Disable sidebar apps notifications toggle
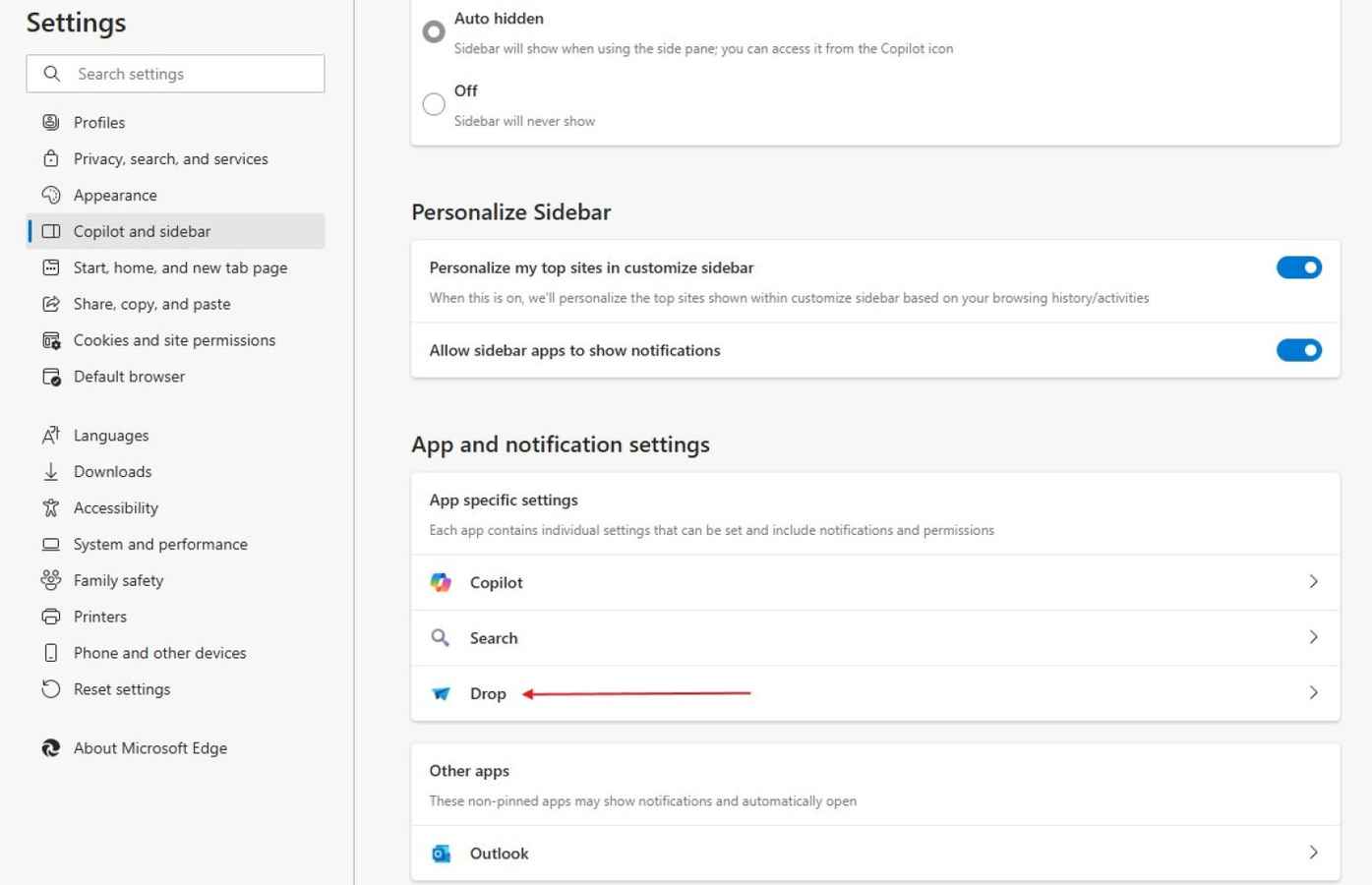Screen dimensions: 1372x885 (x=1298, y=350)
